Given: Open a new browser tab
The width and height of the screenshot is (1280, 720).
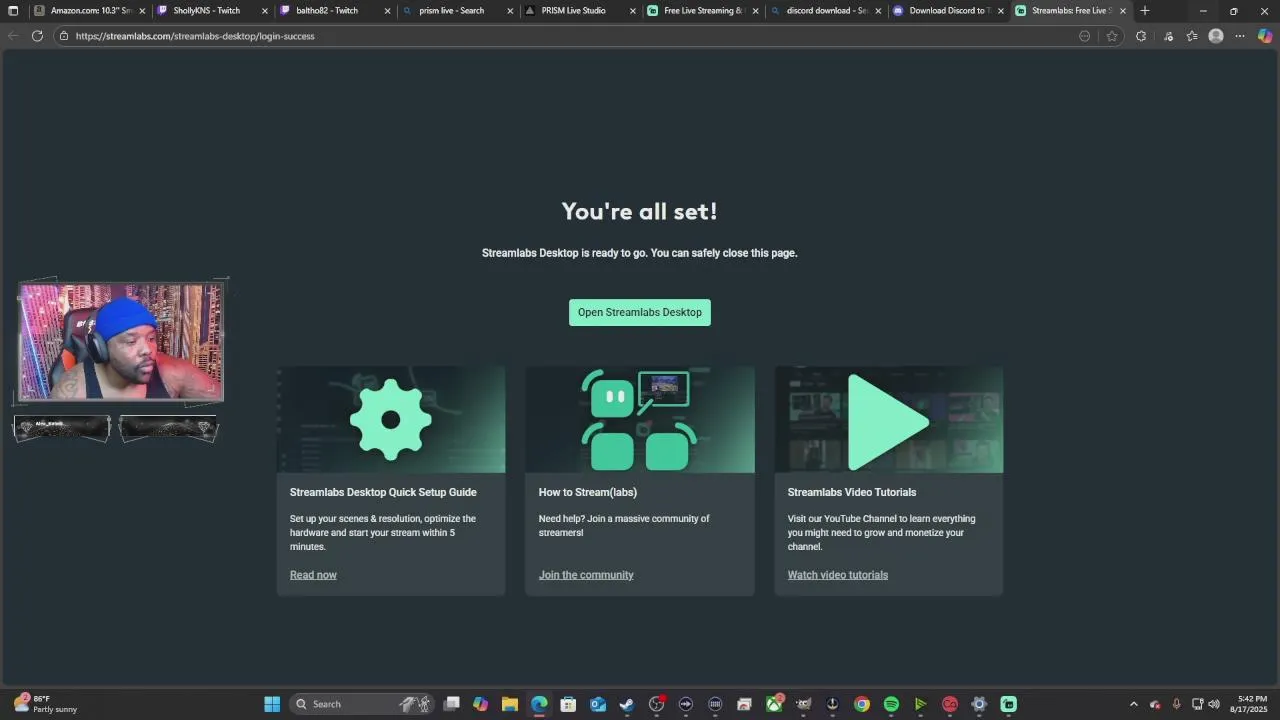Looking at the screenshot, I should (1145, 11).
